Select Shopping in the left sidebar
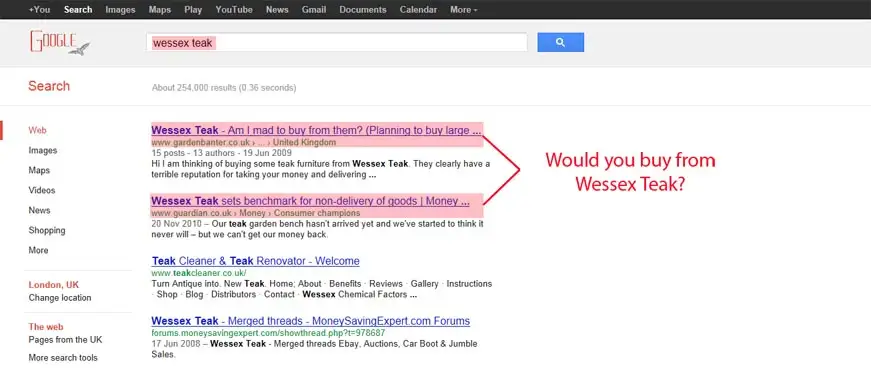 pos(47,231)
